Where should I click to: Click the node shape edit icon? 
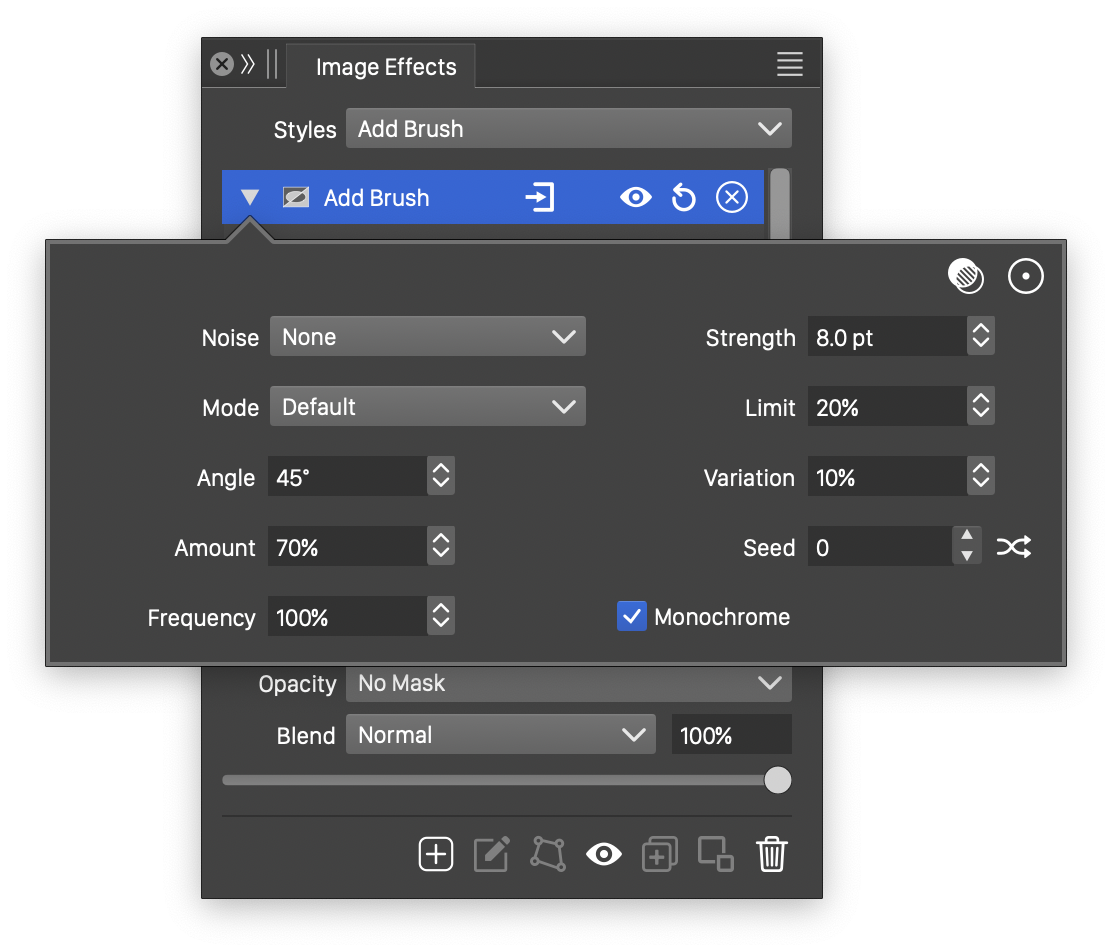[x=548, y=855]
